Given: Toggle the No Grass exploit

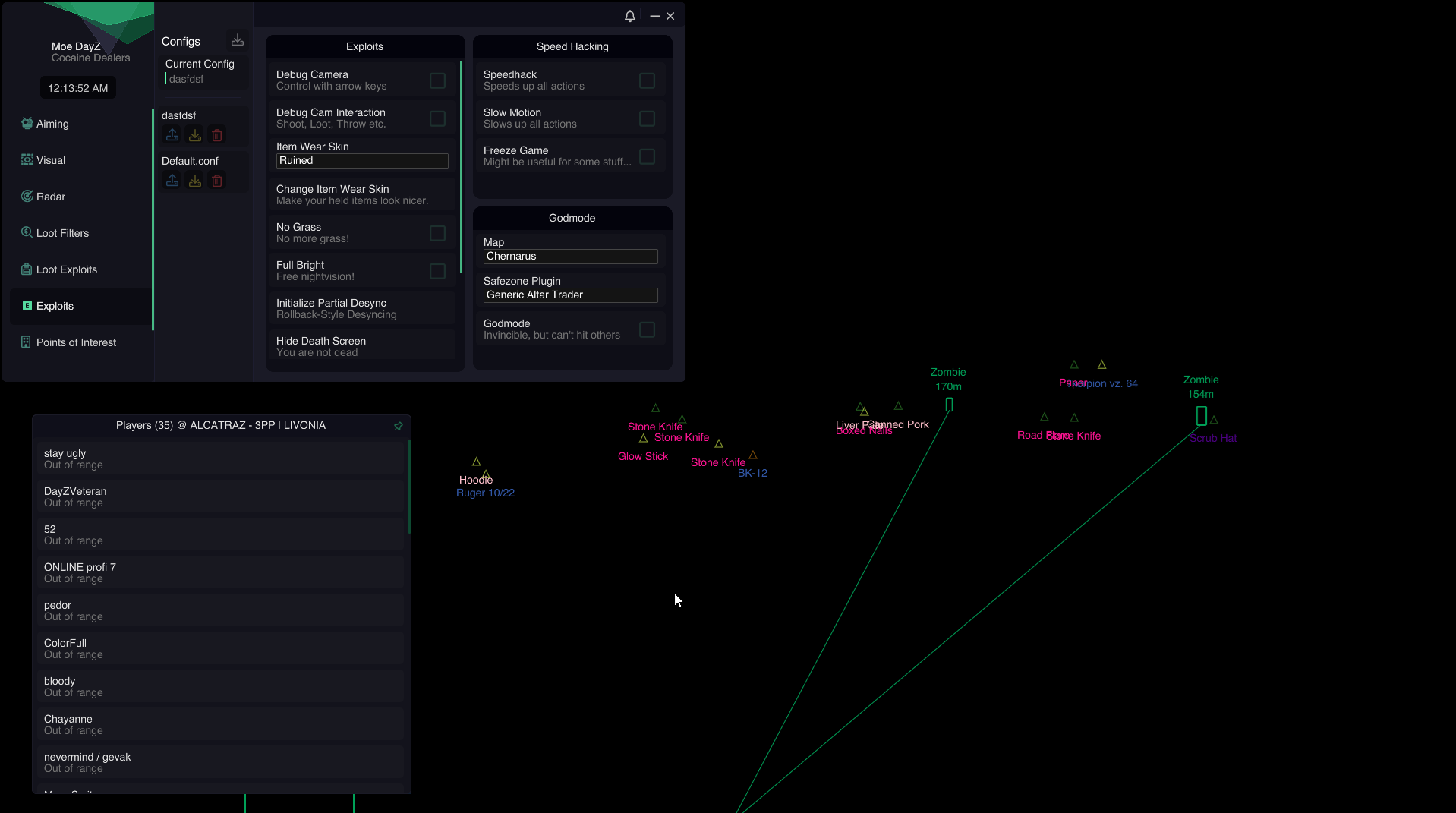Looking at the screenshot, I should point(437,233).
